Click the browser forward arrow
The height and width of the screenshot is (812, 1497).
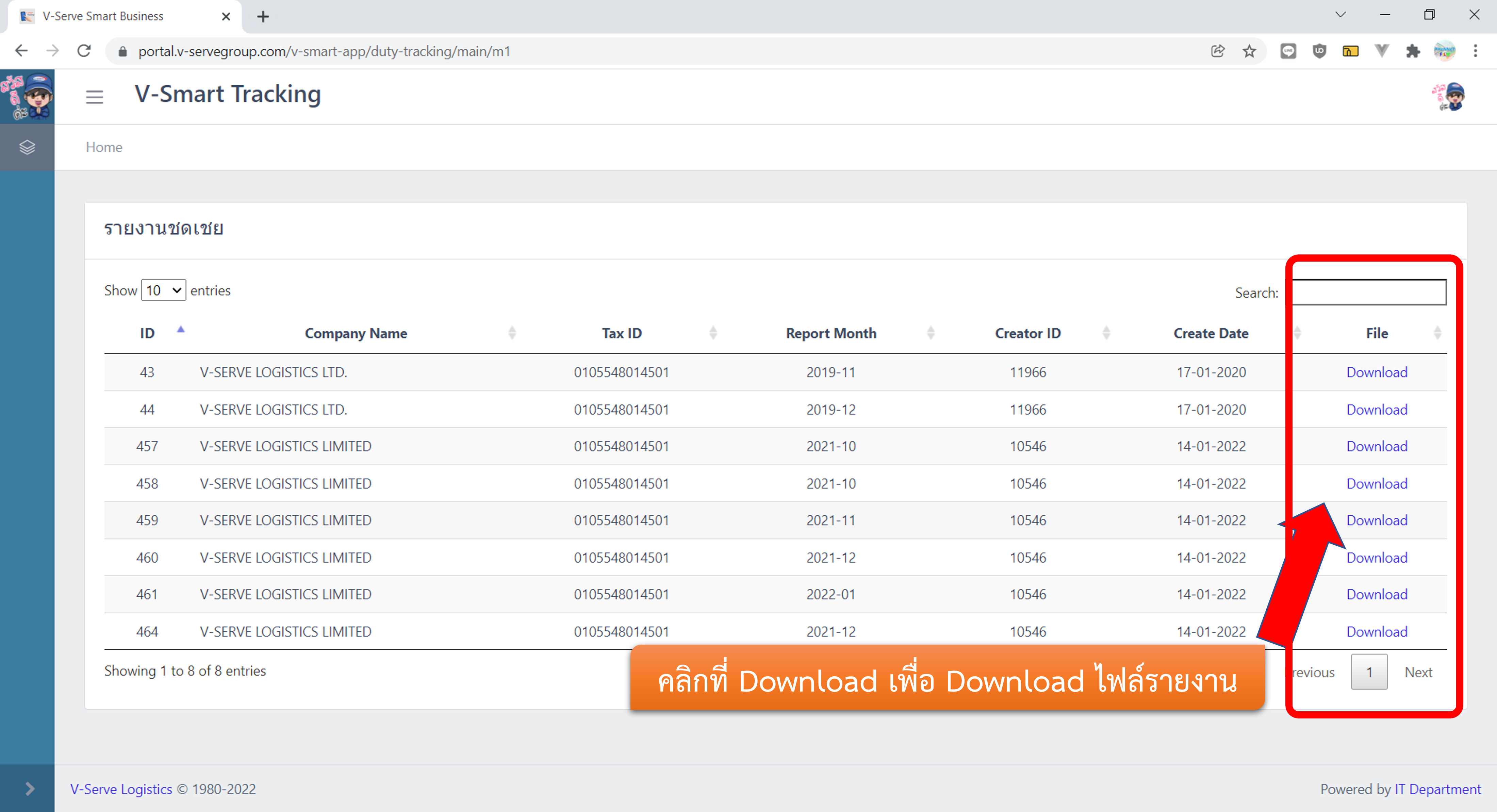pos(53,51)
